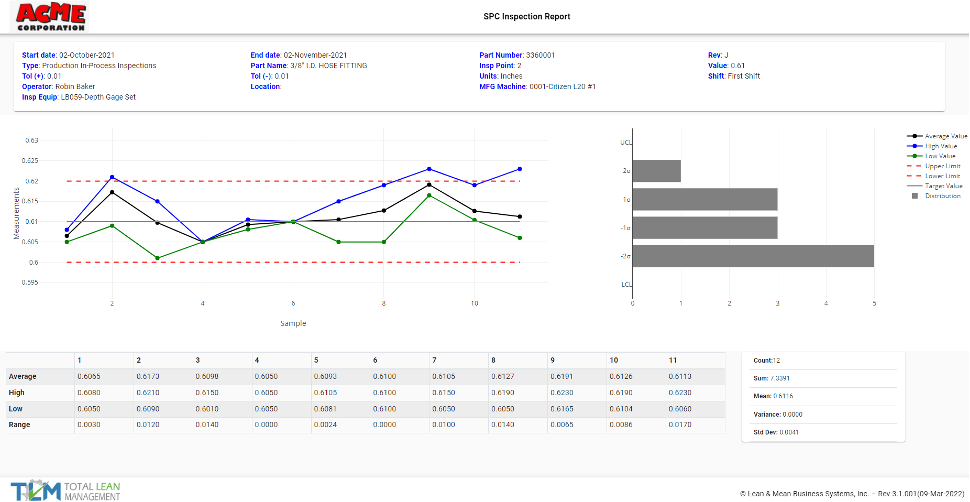
Task: Click the gray Distribution legend swatch
Action: coord(913,196)
